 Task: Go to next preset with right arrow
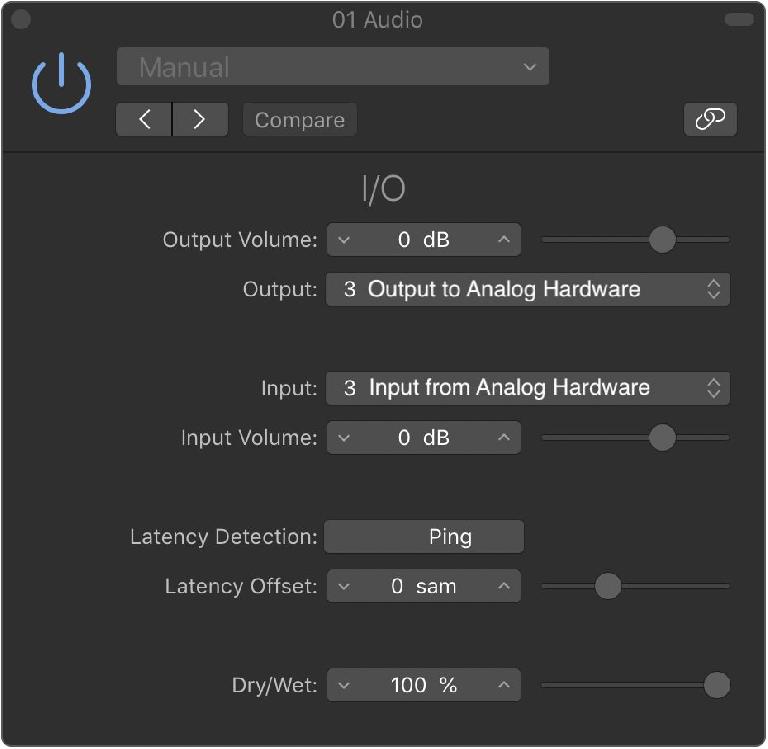(x=199, y=120)
